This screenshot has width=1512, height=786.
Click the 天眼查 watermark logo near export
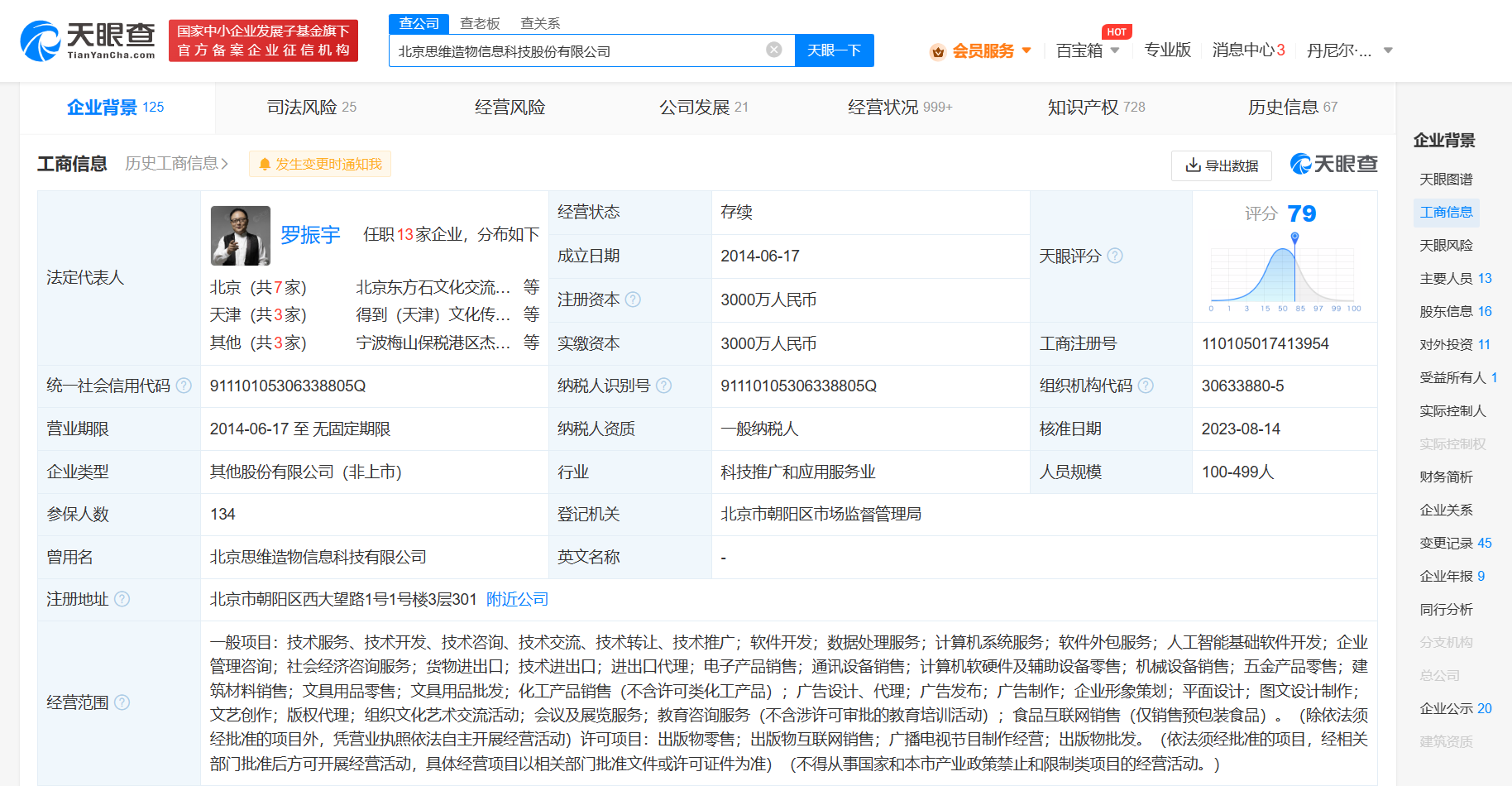tap(1333, 164)
